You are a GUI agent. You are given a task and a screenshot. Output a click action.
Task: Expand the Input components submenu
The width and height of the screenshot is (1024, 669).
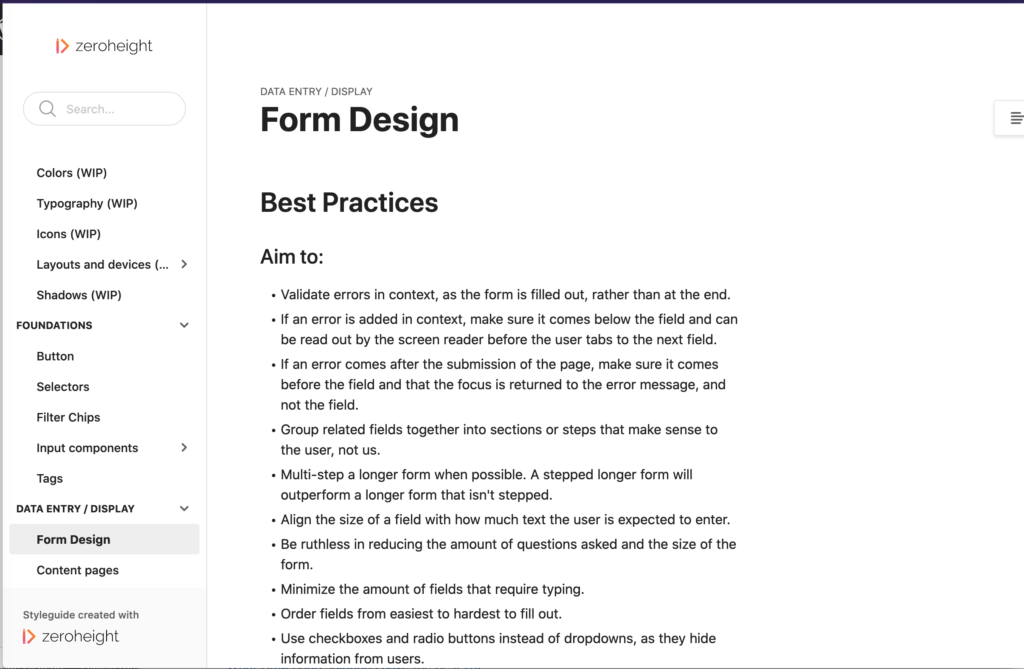coord(184,448)
